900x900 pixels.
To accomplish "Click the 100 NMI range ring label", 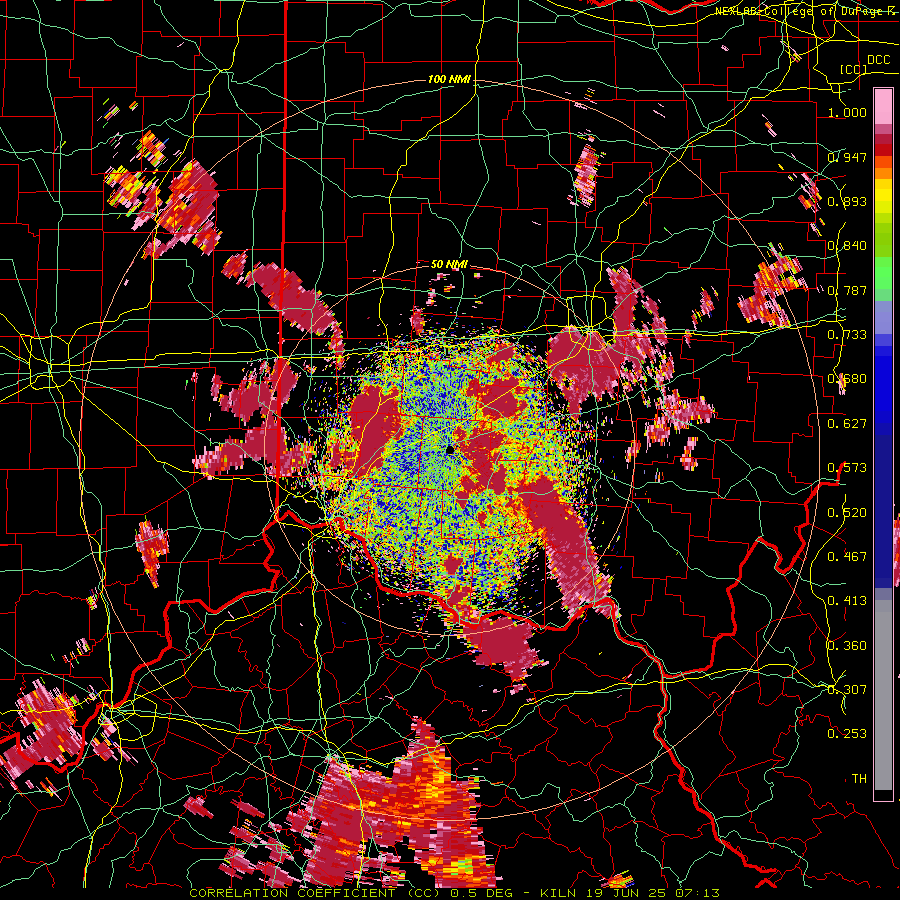I will point(449,79).
